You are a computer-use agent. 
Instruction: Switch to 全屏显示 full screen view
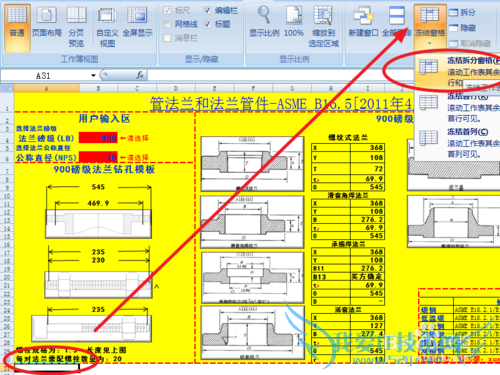(x=137, y=23)
